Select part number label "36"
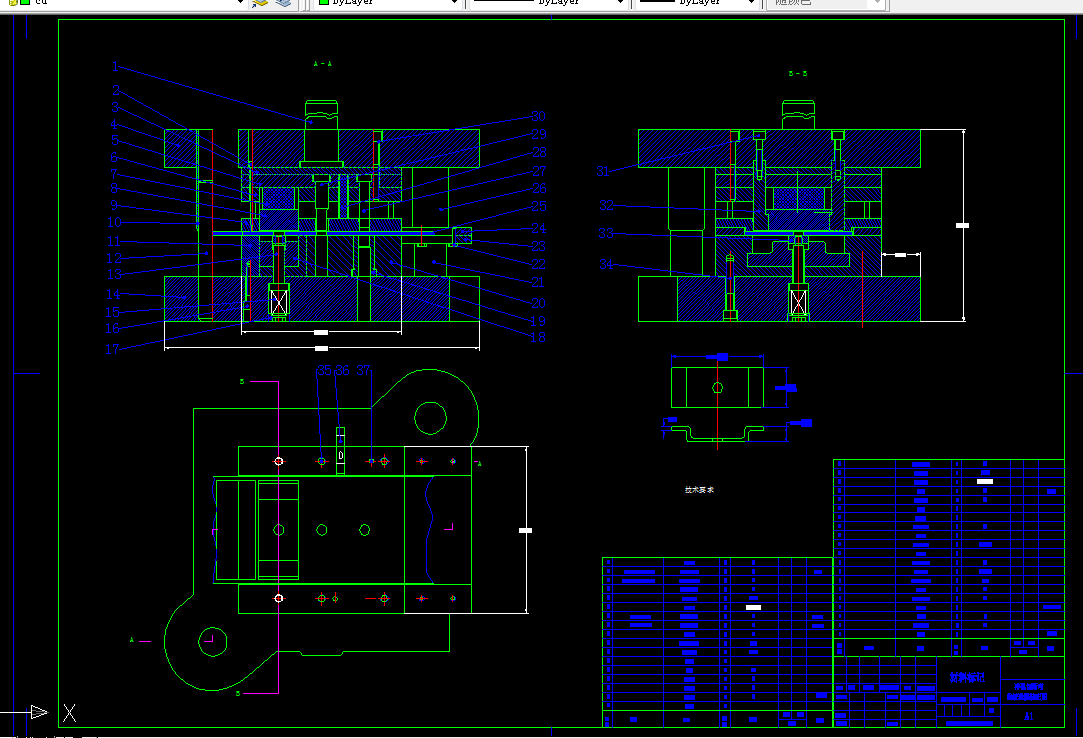This screenshot has width=1083, height=738. (x=343, y=371)
